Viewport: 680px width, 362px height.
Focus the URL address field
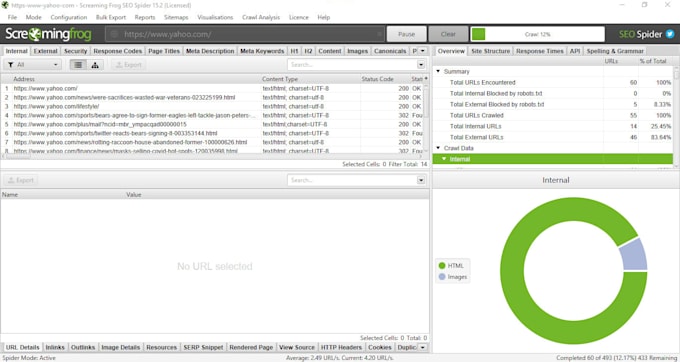245,34
